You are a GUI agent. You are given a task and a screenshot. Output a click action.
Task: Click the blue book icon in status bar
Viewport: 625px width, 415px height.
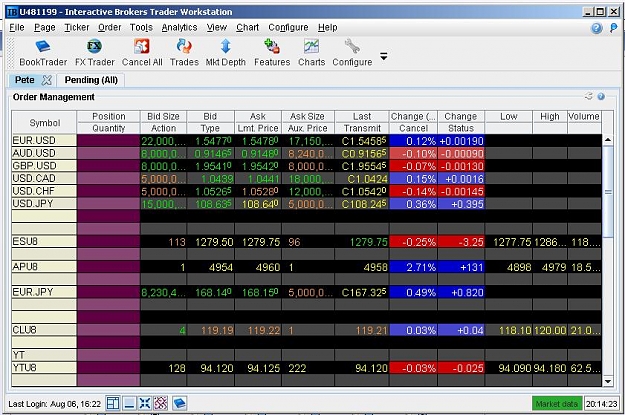(179, 403)
